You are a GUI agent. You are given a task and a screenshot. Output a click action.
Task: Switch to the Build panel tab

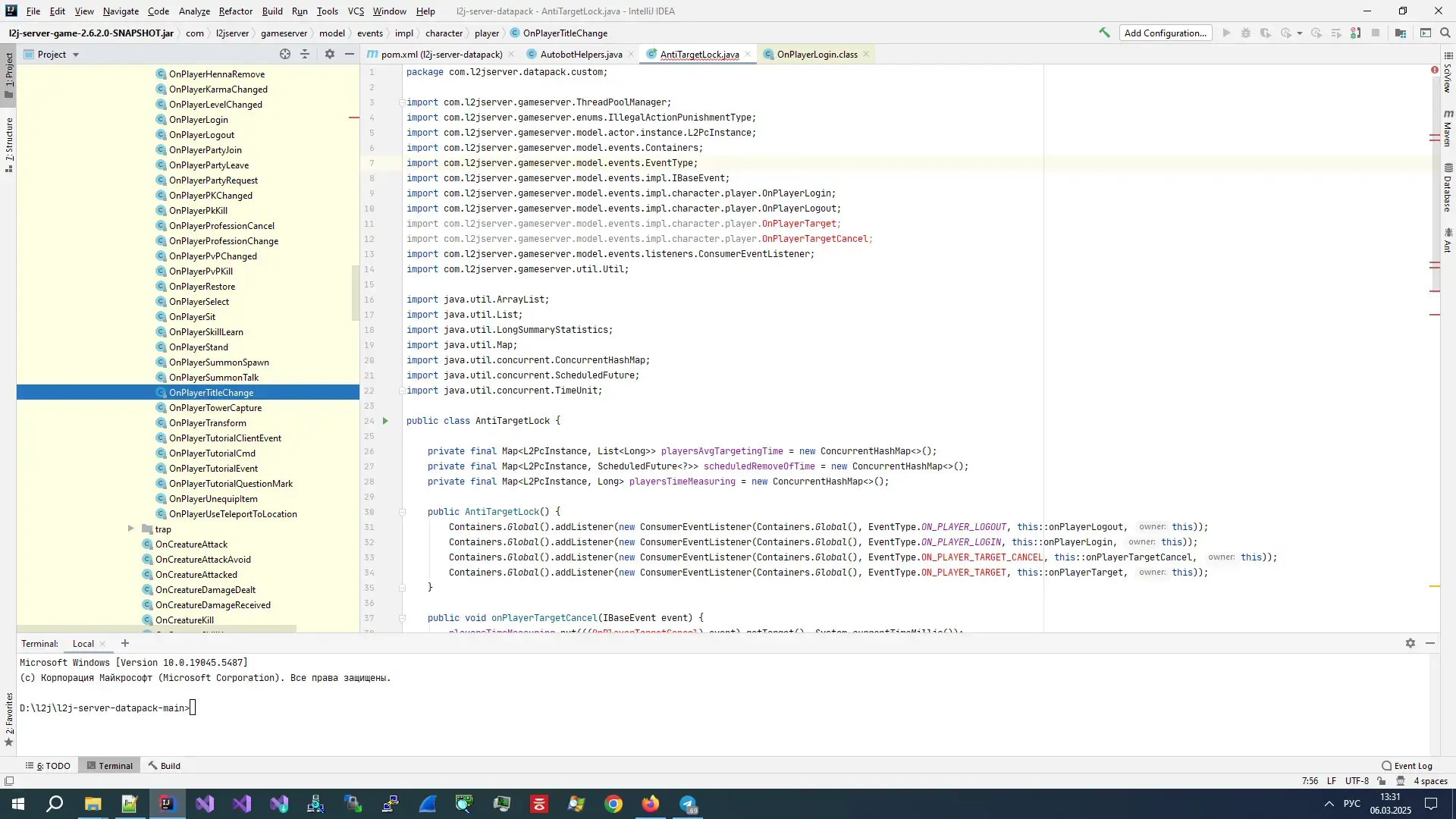170,765
